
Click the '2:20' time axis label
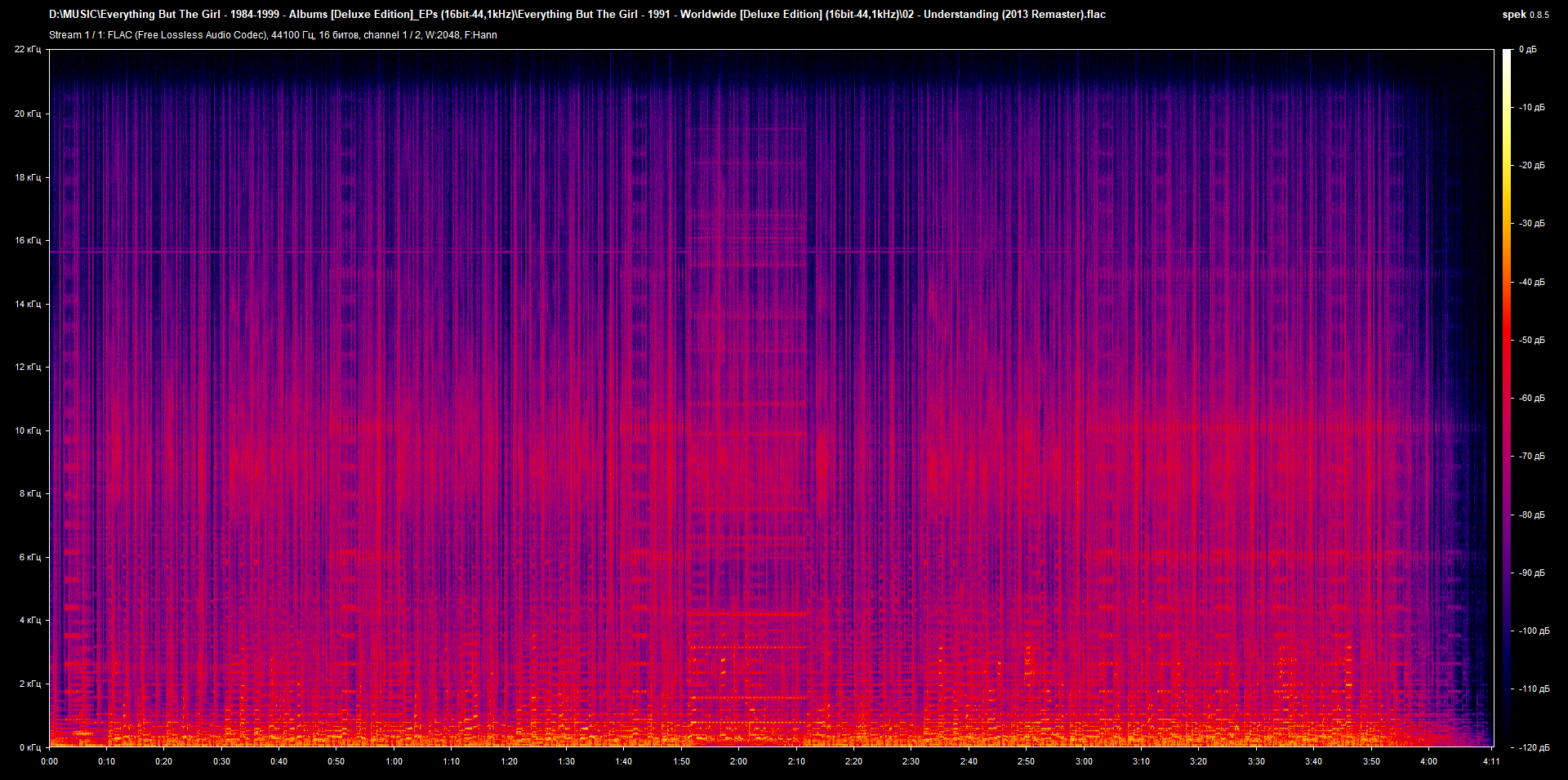(854, 761)
